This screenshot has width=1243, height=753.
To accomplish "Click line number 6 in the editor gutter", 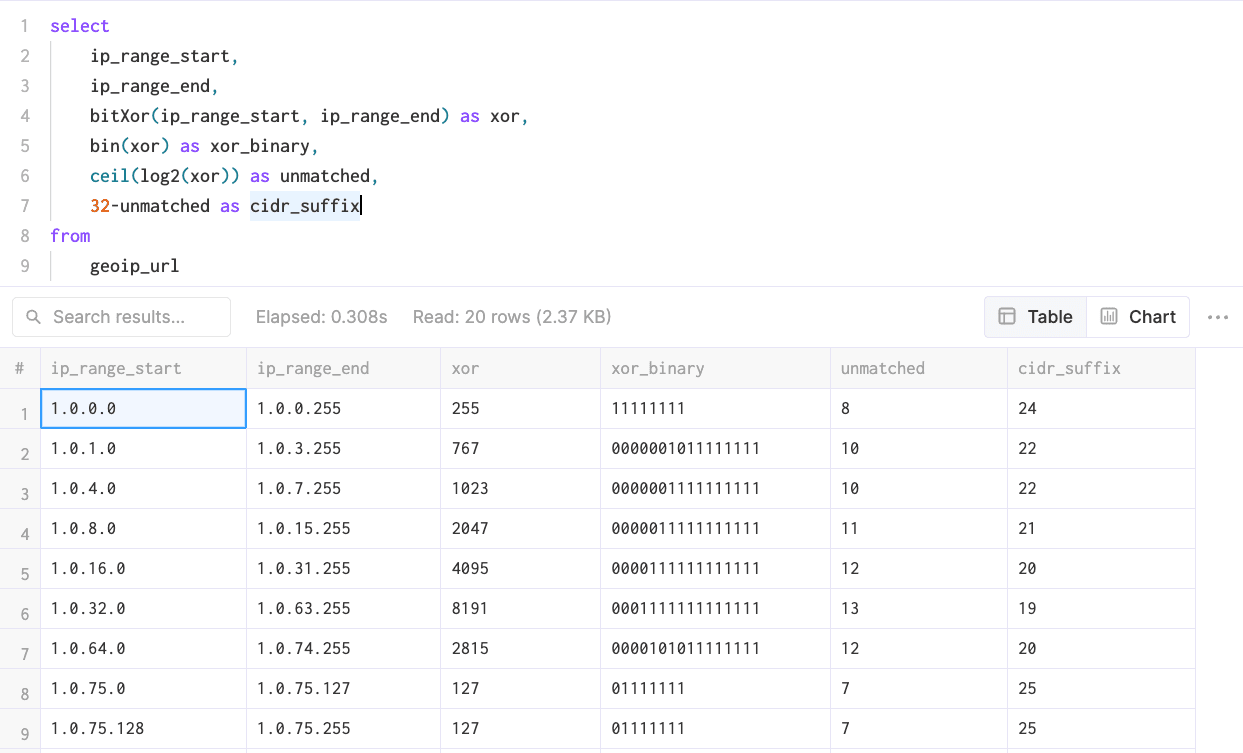I will click(25, 176).
